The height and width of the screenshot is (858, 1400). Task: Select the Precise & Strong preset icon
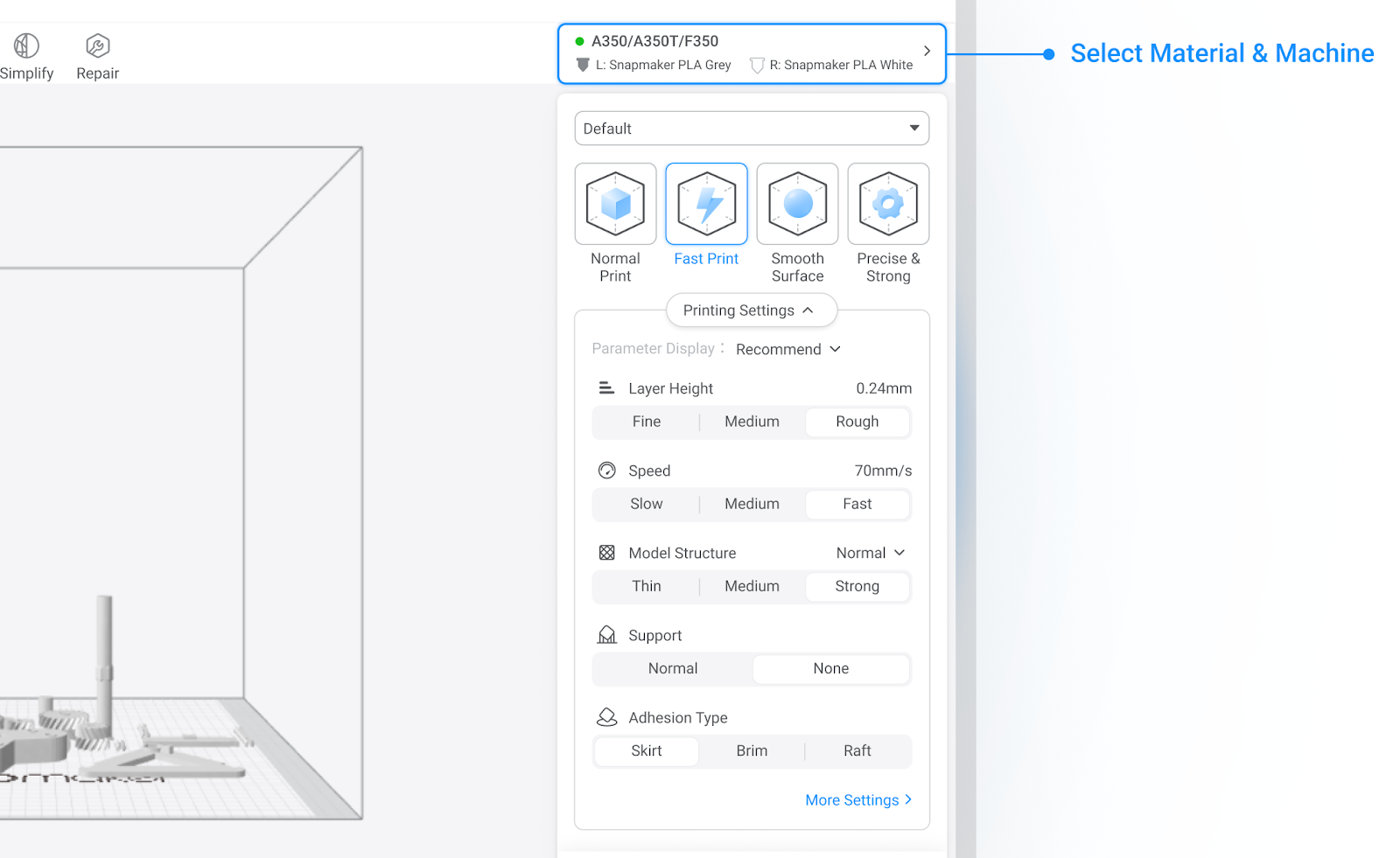pos(889,204)
